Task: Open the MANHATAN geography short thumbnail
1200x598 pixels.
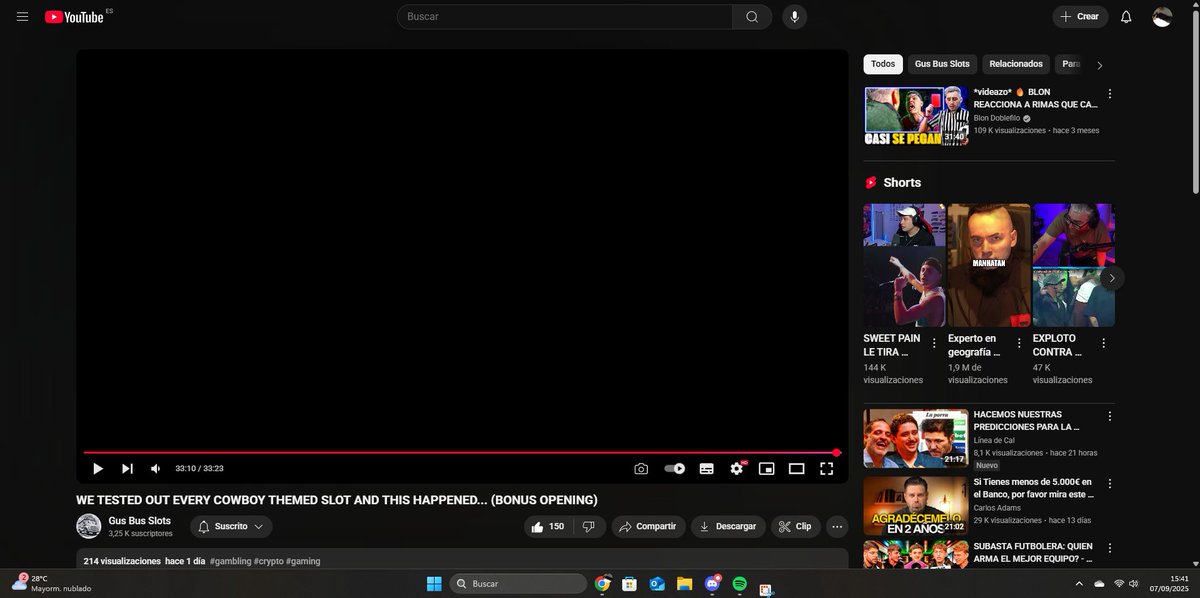Action: click(x=989, y=265)
